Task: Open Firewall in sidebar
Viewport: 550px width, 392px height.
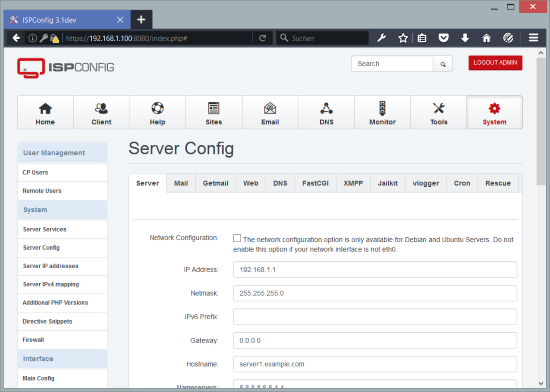Action: [62, 340]
